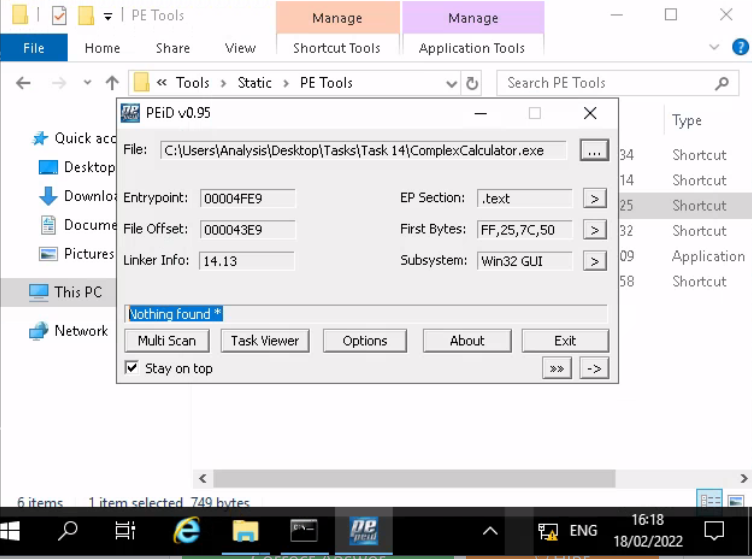Switch to the Shortcut Tools tab
752x559 pixels.
[336, 48]
